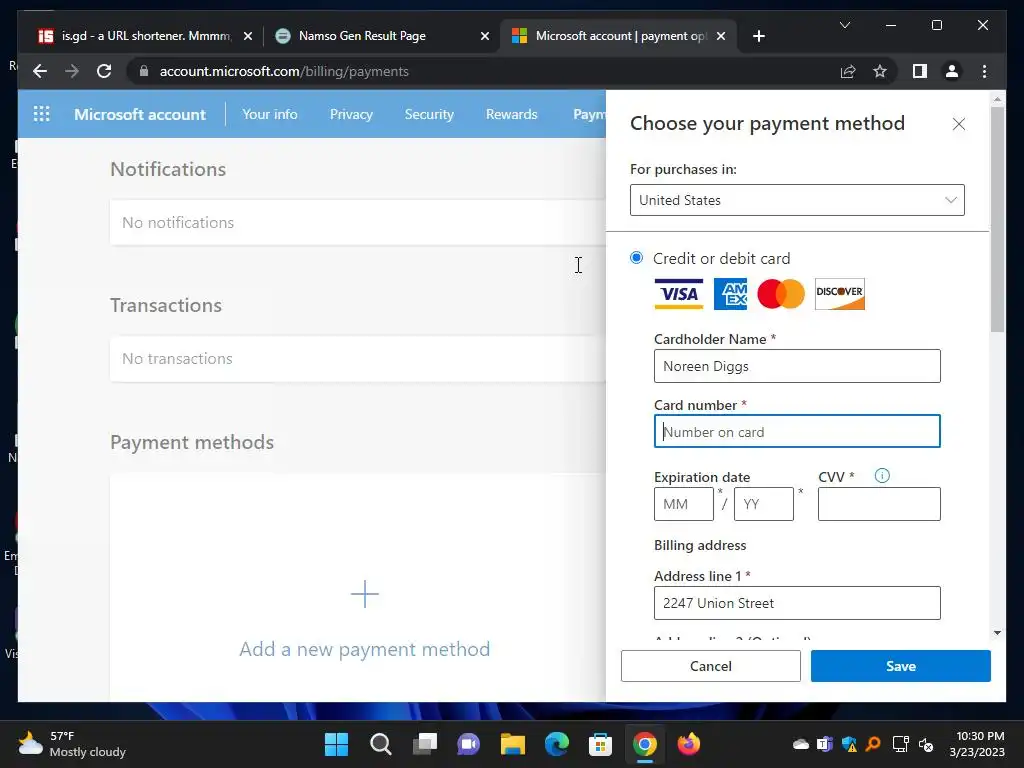Reload the current page
Screen dimensions: 1024x768
point(104,71)
